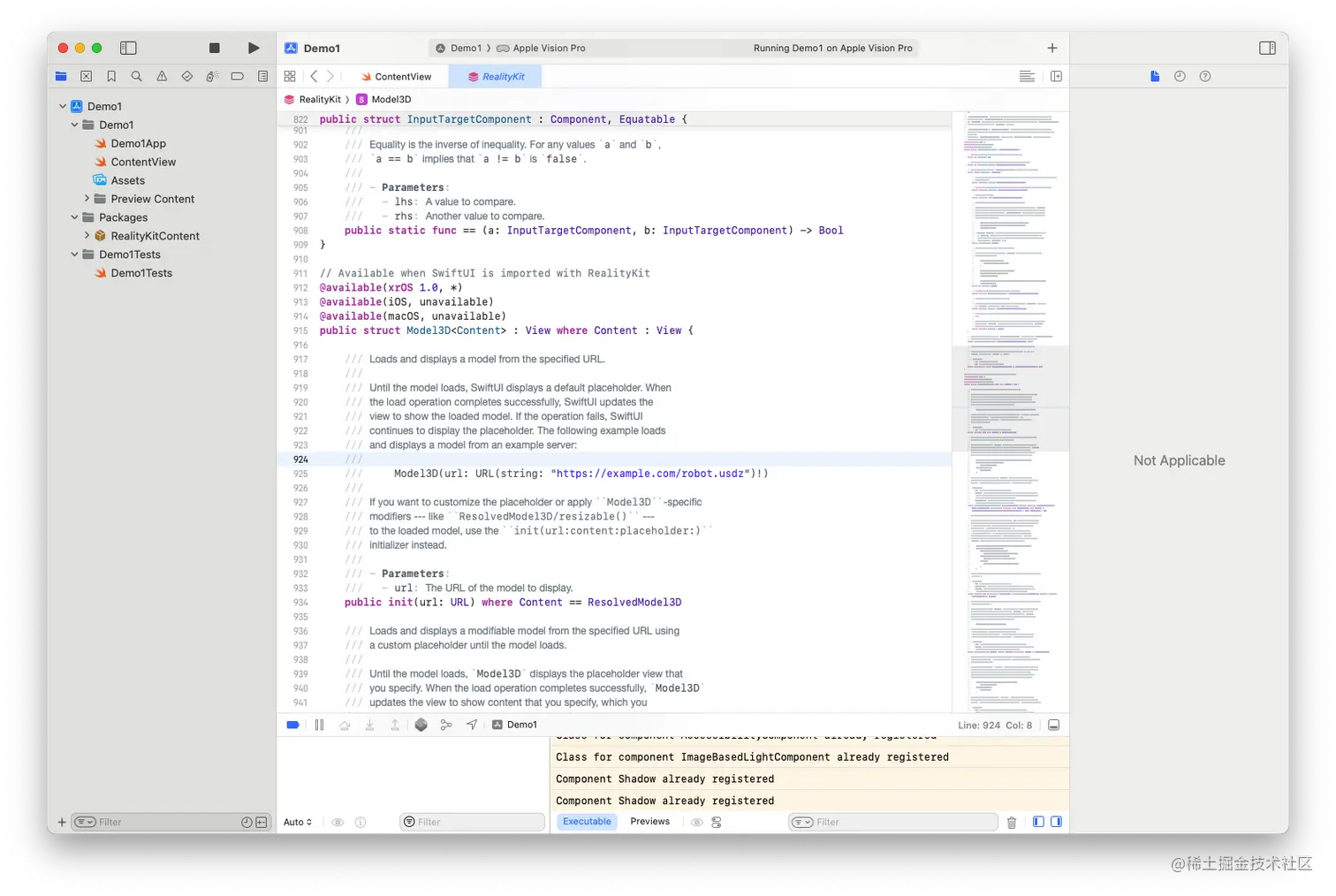Image resolution: width=1336 pixels, height=896 pixels.
Task: Choose Demo1 process in debug bar
Action: click(x=514, y=725)
